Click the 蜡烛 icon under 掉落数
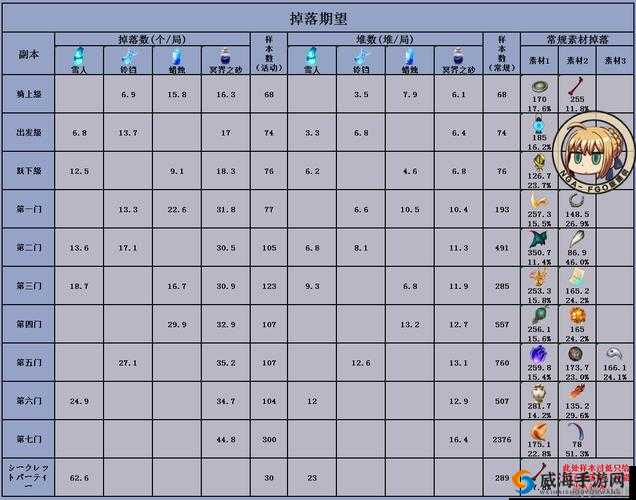Screen dimensions: 636x500 point(177,57)
